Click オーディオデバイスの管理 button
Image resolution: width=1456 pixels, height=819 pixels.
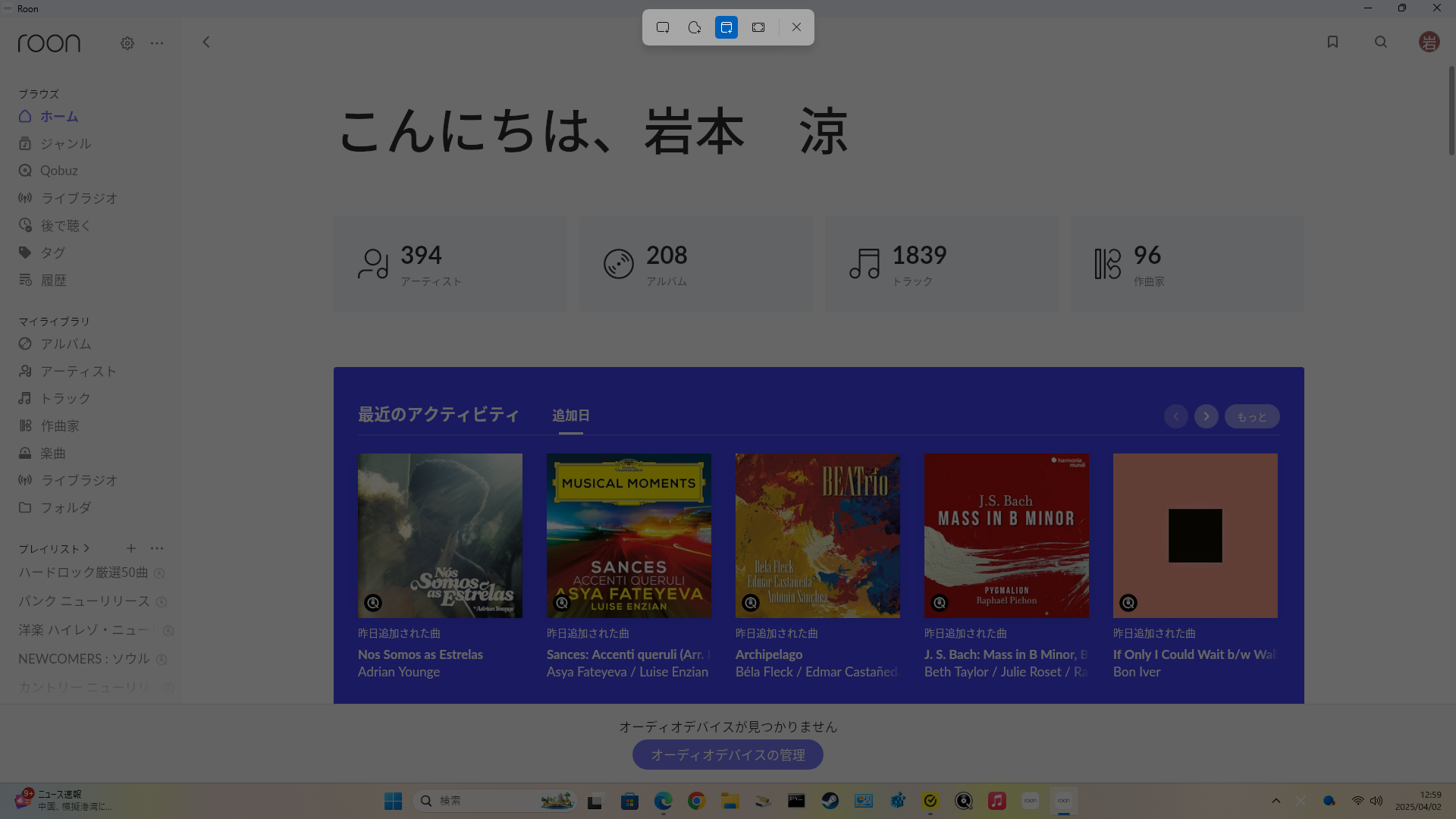click(x=728, y=755)
